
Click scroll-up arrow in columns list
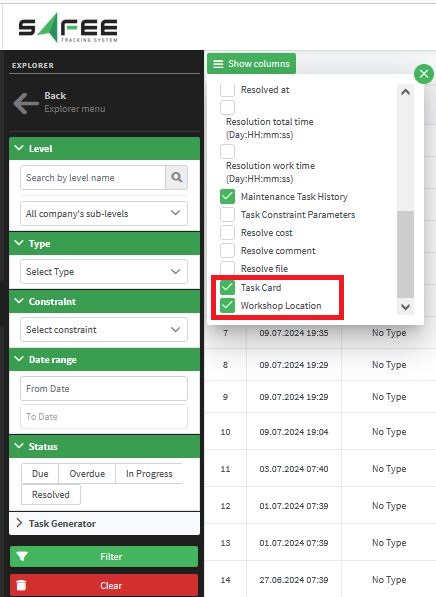(x=405, y=92)
